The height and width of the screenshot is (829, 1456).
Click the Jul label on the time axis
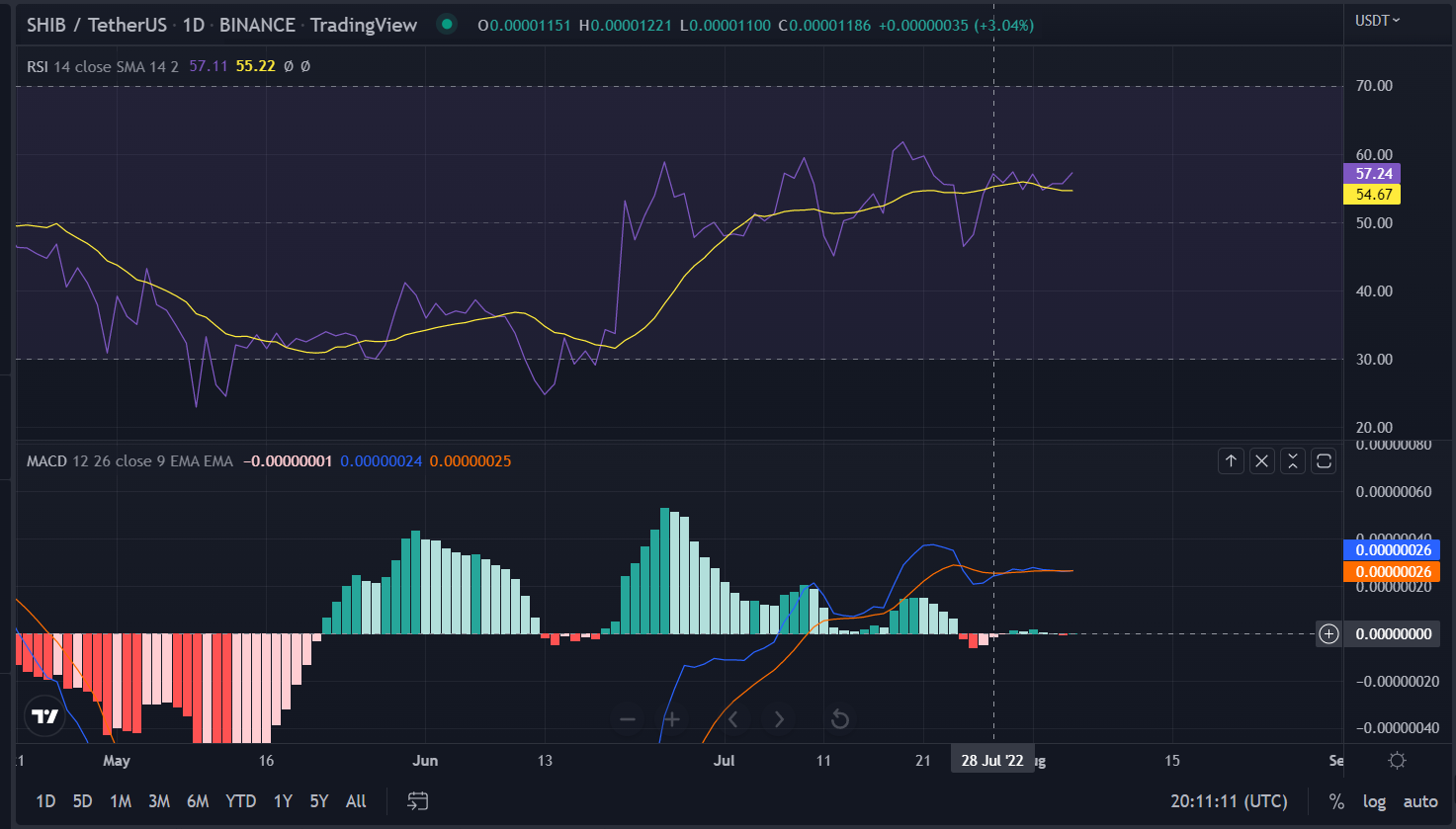(x=725, y=761)
